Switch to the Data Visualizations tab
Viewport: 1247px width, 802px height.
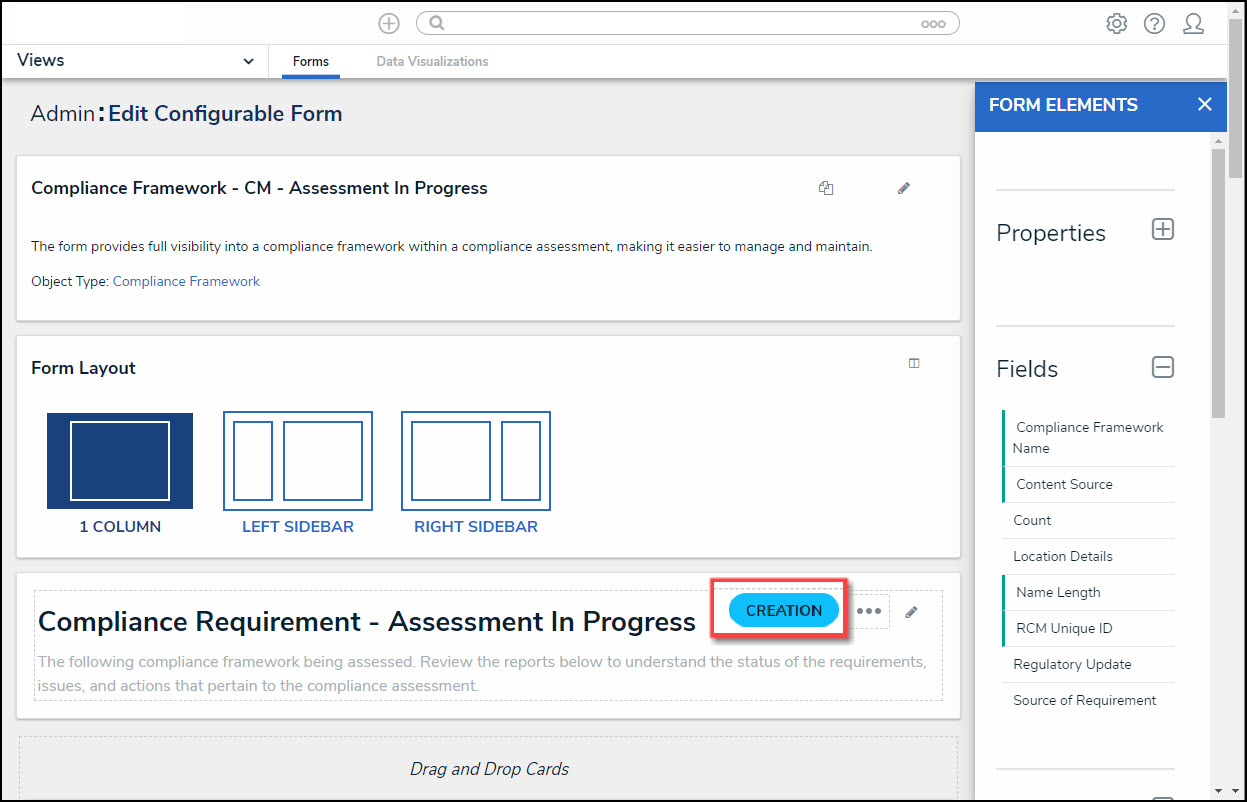tap(432, 62)
